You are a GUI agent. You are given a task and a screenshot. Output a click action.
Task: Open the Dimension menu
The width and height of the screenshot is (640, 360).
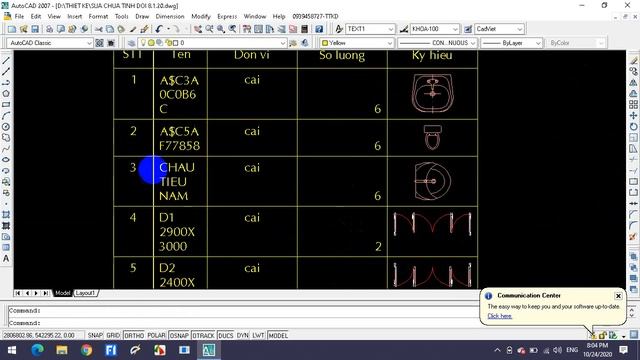pyautogui.click(x=170, y=16)
